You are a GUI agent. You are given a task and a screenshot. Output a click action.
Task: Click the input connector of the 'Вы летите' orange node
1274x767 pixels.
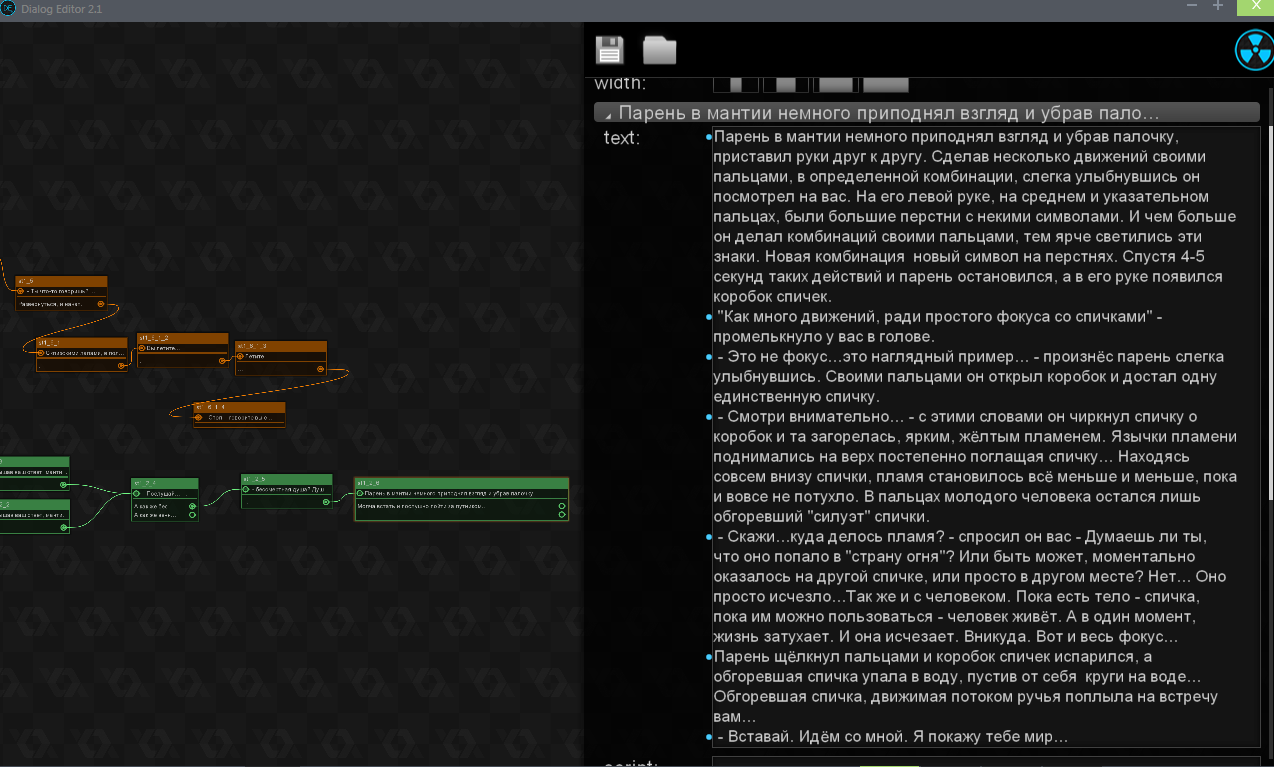click(142, 348)
